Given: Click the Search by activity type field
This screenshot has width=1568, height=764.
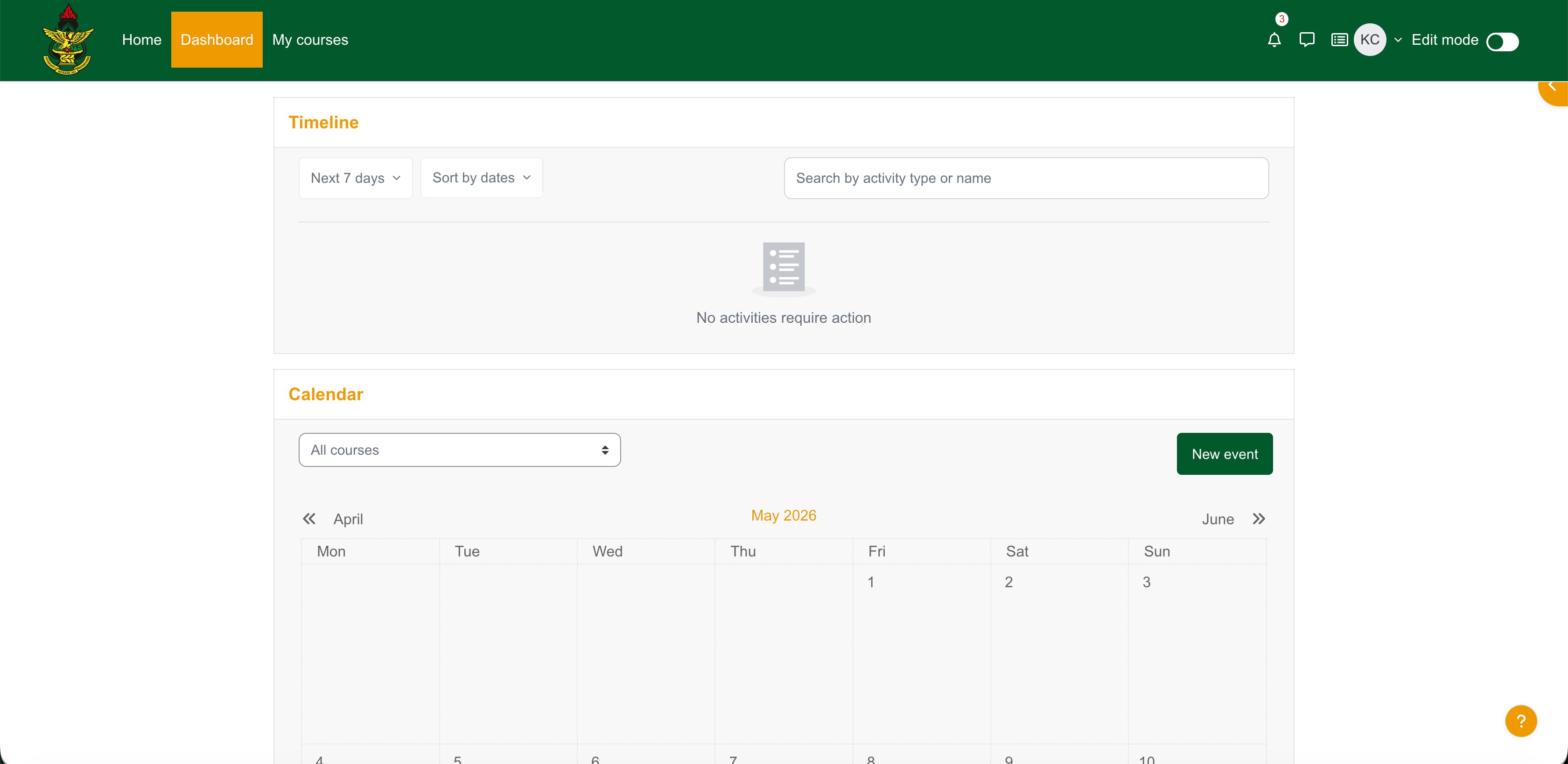Looking at the screenshot, I should 1026,178.
